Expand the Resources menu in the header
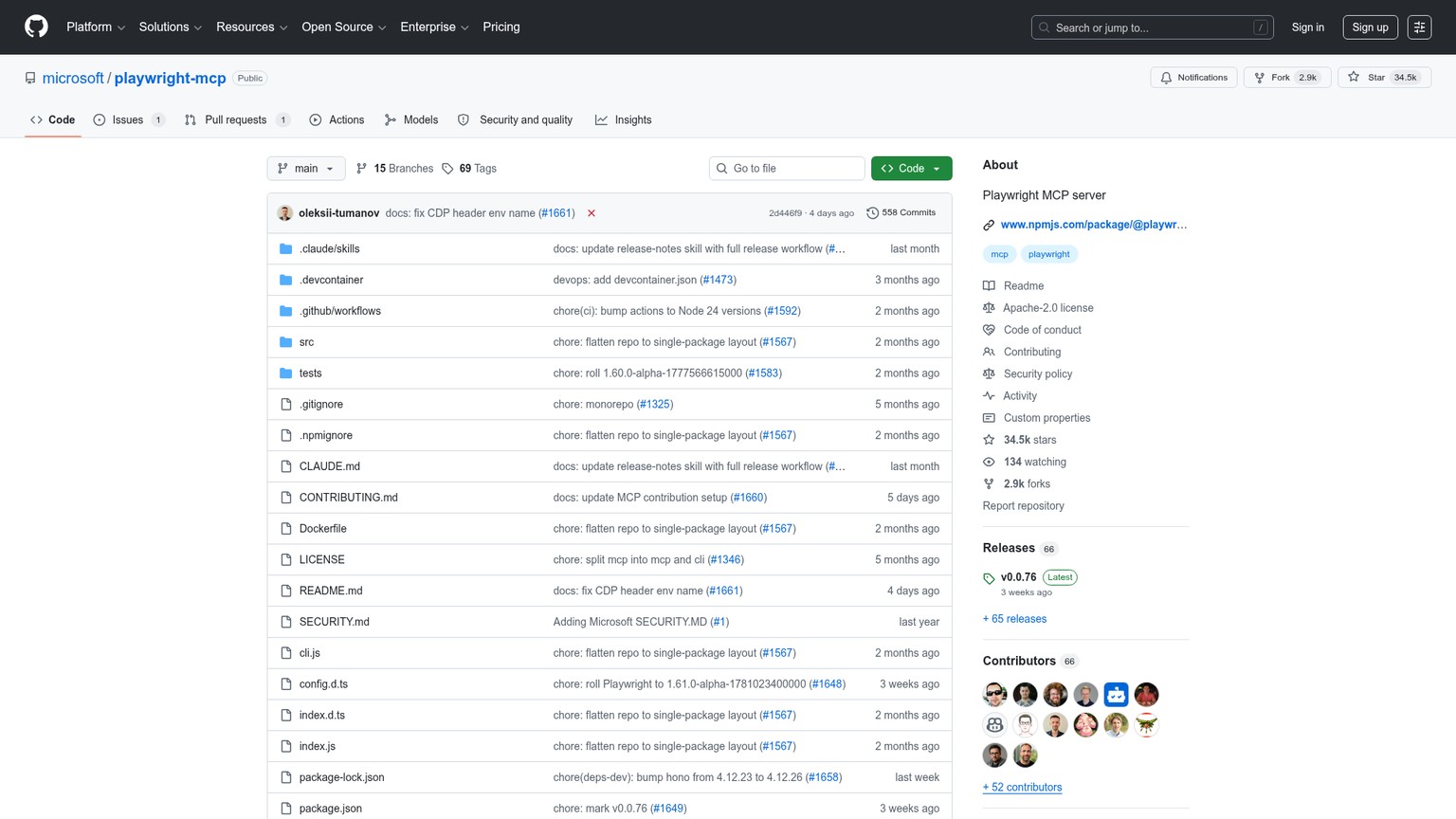Image resolution: width=1456 pixels, height=819 pixels. (x=252, y=27)
